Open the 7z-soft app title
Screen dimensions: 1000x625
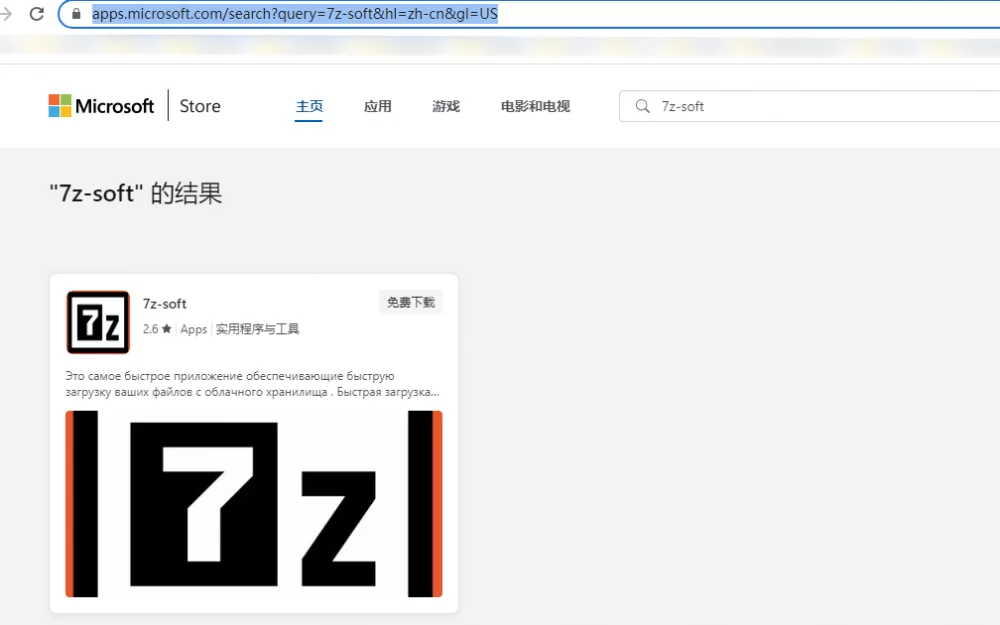[165, 304]
